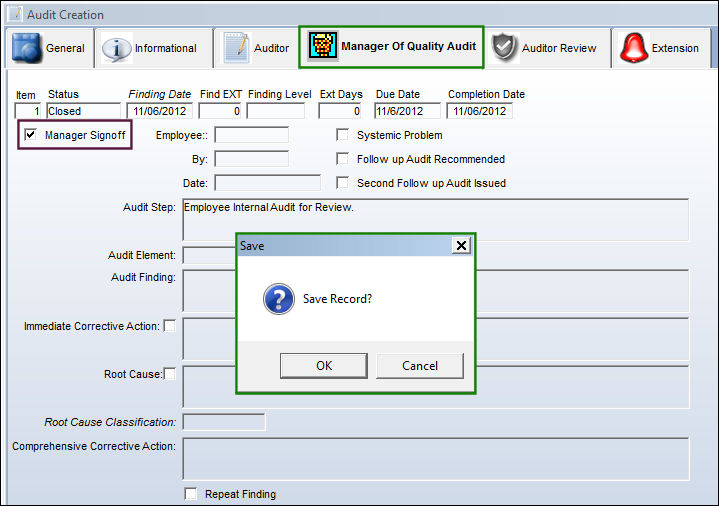Click the Informational tab info icon

[x=116, y=49]
